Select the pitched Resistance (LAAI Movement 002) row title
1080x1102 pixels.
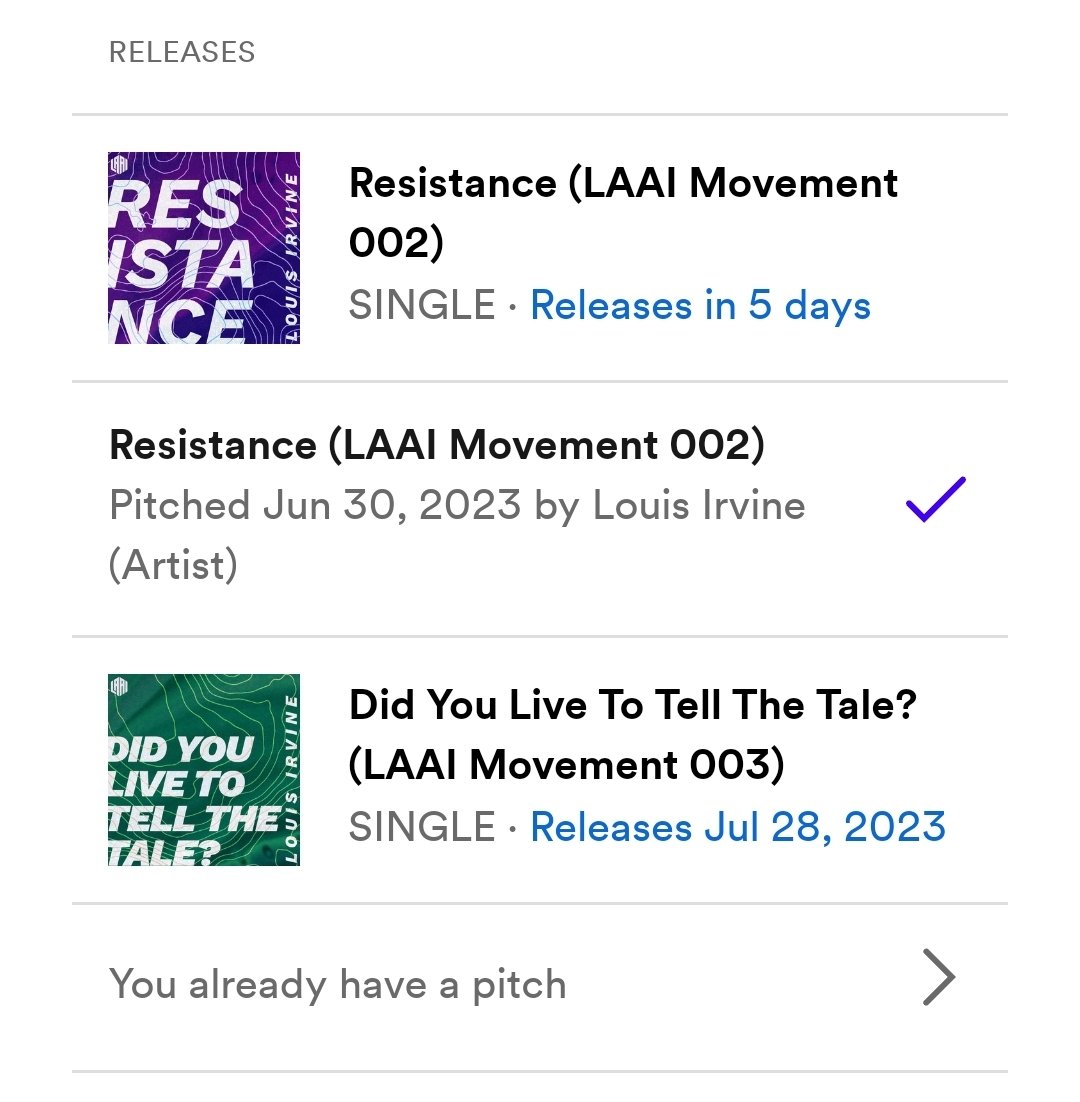coord(437,445)
